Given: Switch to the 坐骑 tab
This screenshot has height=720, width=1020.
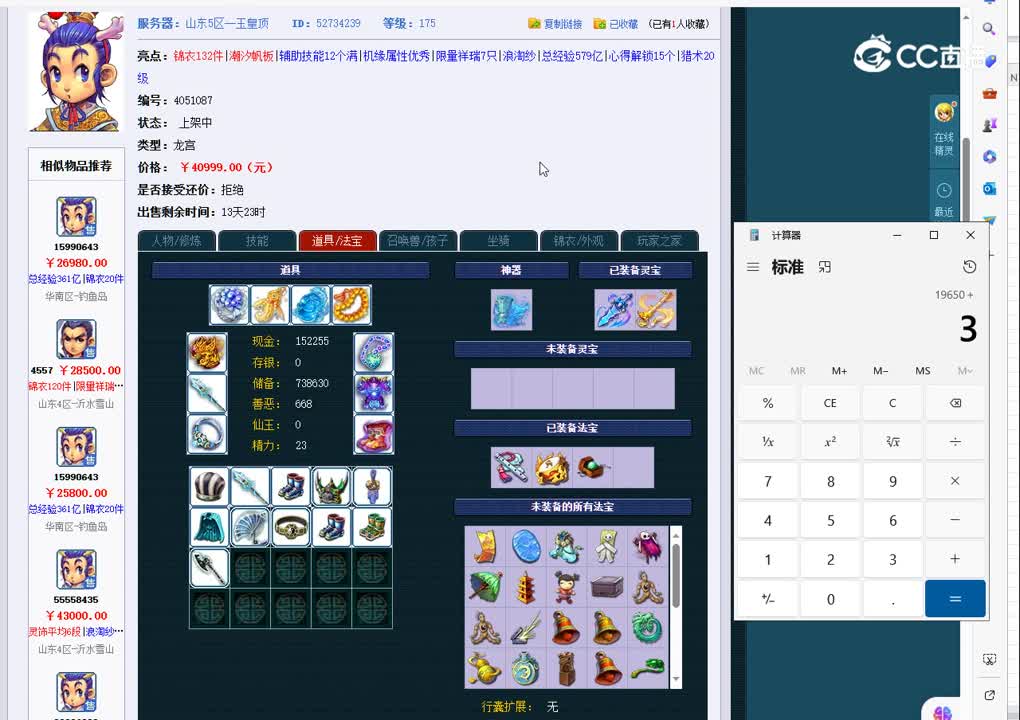Looking at the screenshot, I should pyautogui.click(x=498, y=241).
